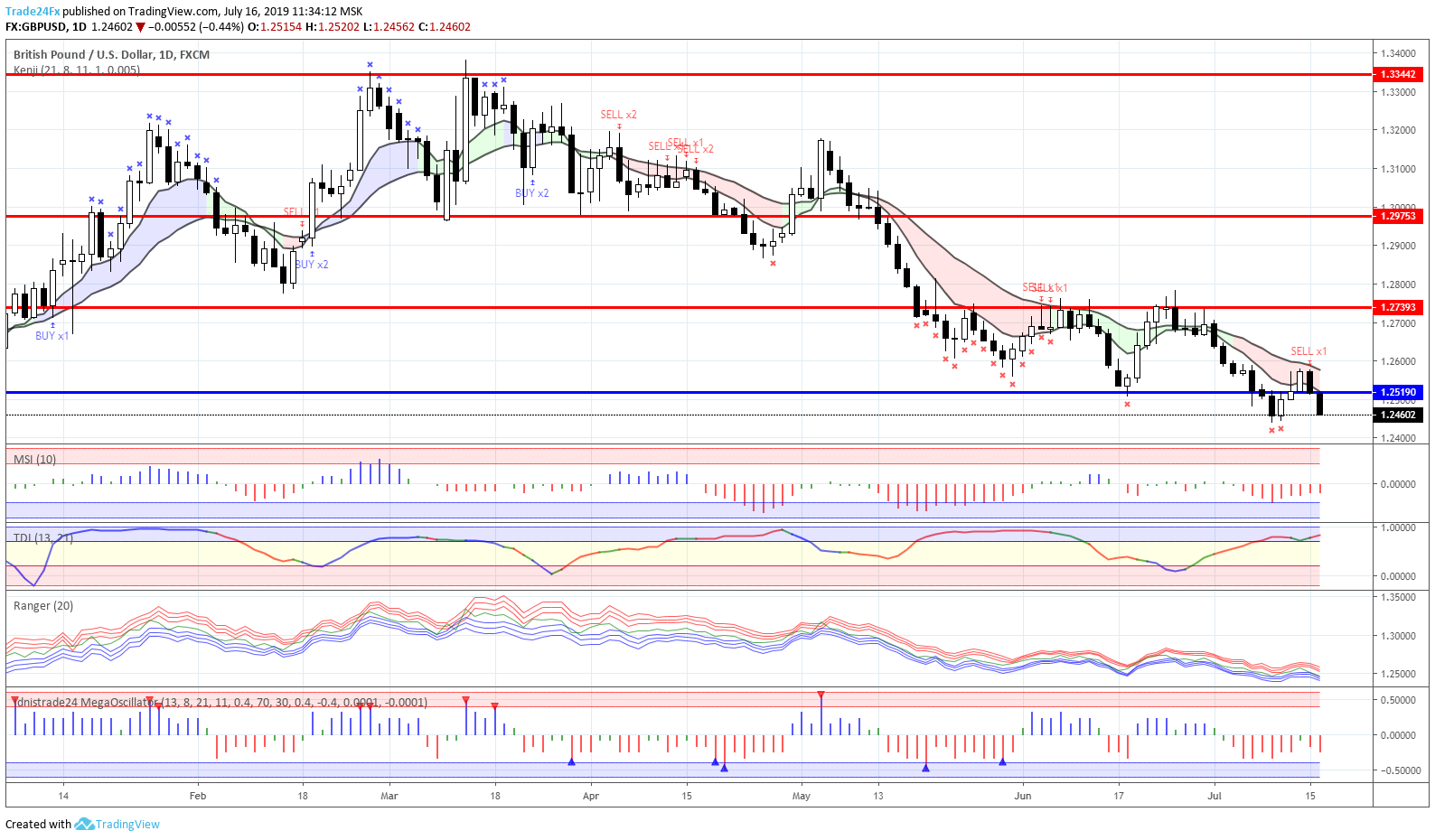This screenshot has height=840, width=1435.
Task: Select the FX:GBPUSD, 1D symbol text
Action: tap(46, 27)
